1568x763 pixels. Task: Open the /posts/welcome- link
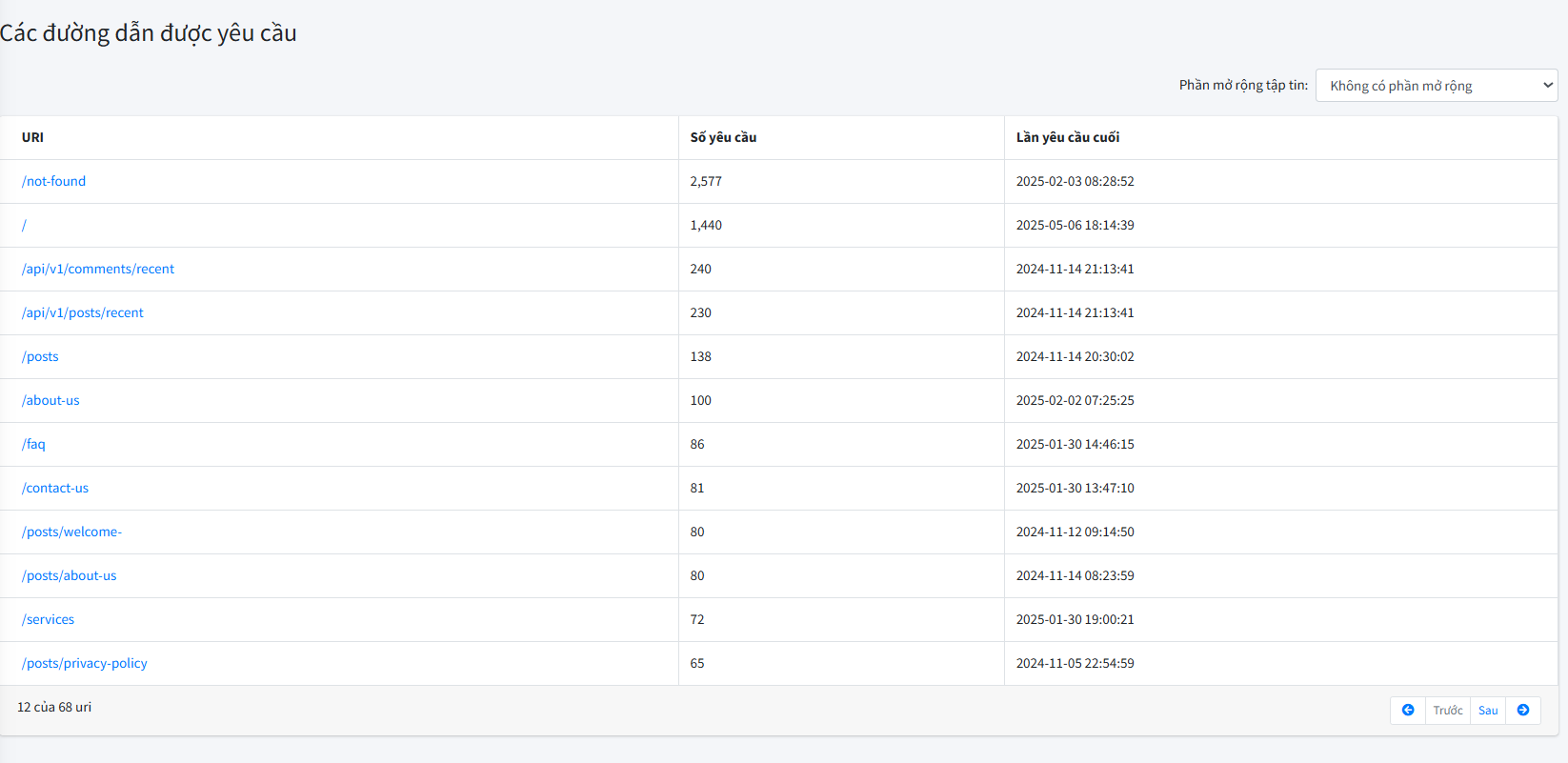click(x=71, y=532)
